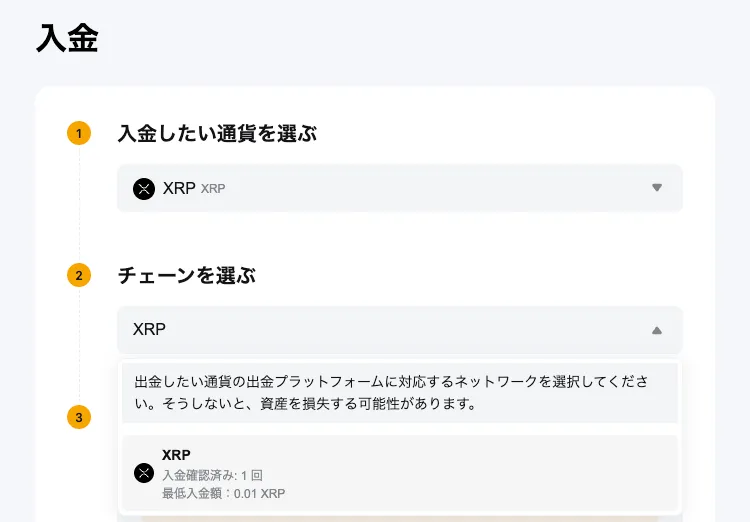This screenshot has width=750, height=522.
Task: Click the 入金確認済み: 1 回 line
Action: click(212, 475)
